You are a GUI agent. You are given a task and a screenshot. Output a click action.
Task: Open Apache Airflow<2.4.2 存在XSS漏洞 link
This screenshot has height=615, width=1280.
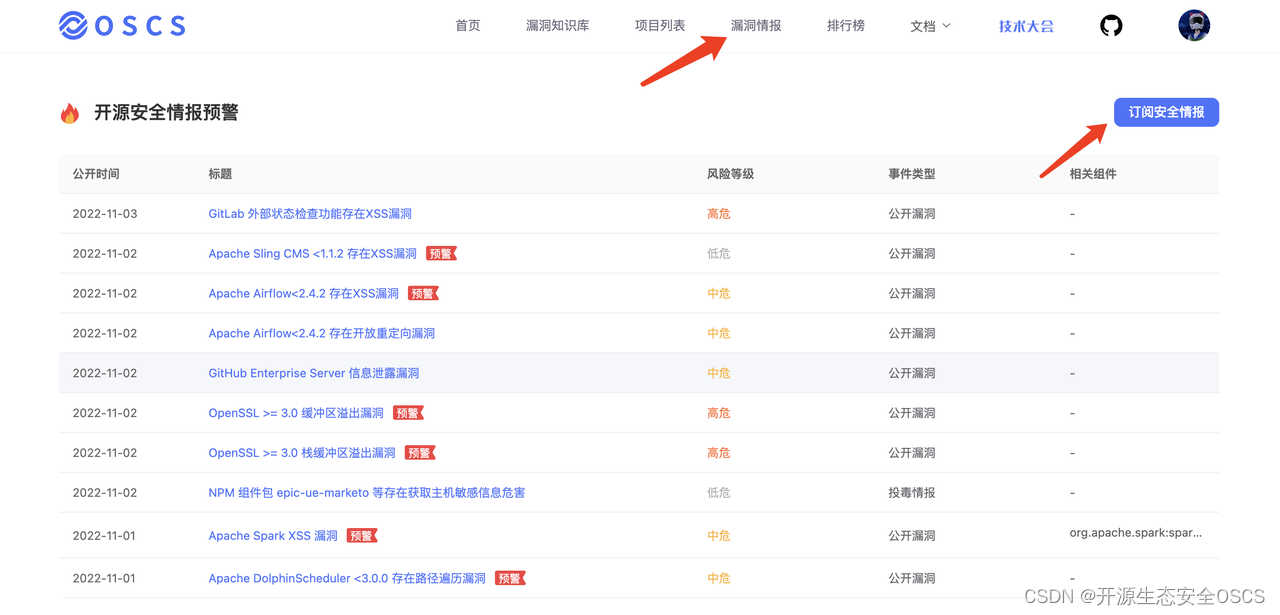[x=303, y=294]
